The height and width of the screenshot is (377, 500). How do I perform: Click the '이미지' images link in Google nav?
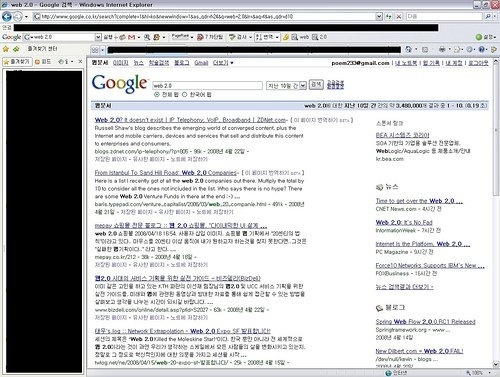point(121,63)
